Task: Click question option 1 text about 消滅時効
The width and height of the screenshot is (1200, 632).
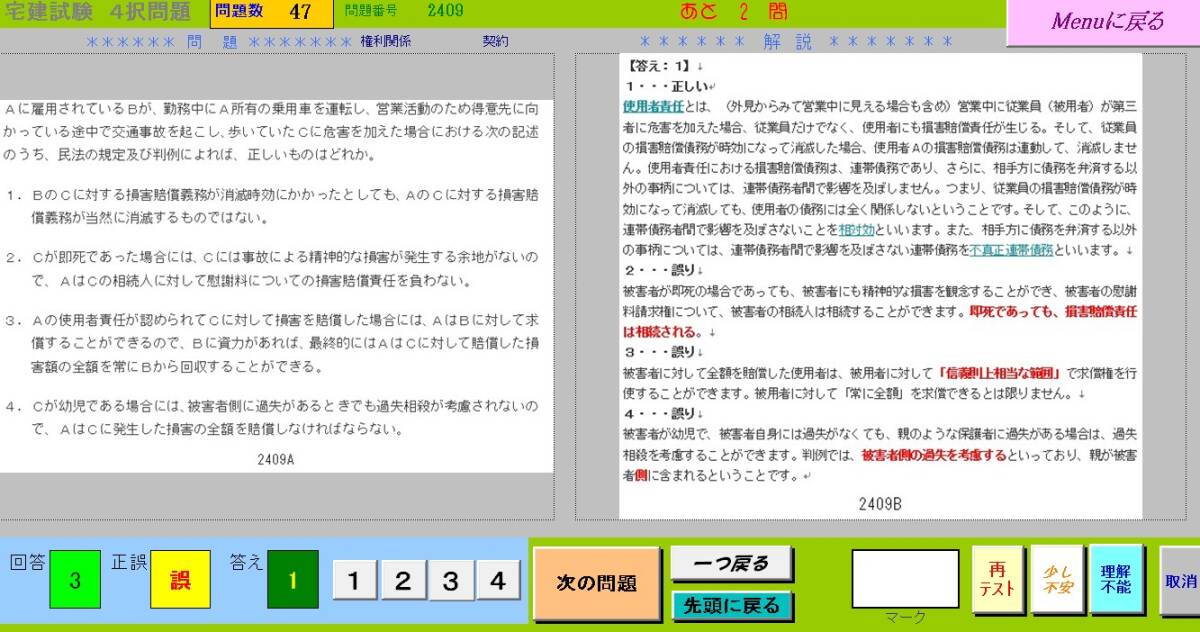Action: click(x=271, y=206)
